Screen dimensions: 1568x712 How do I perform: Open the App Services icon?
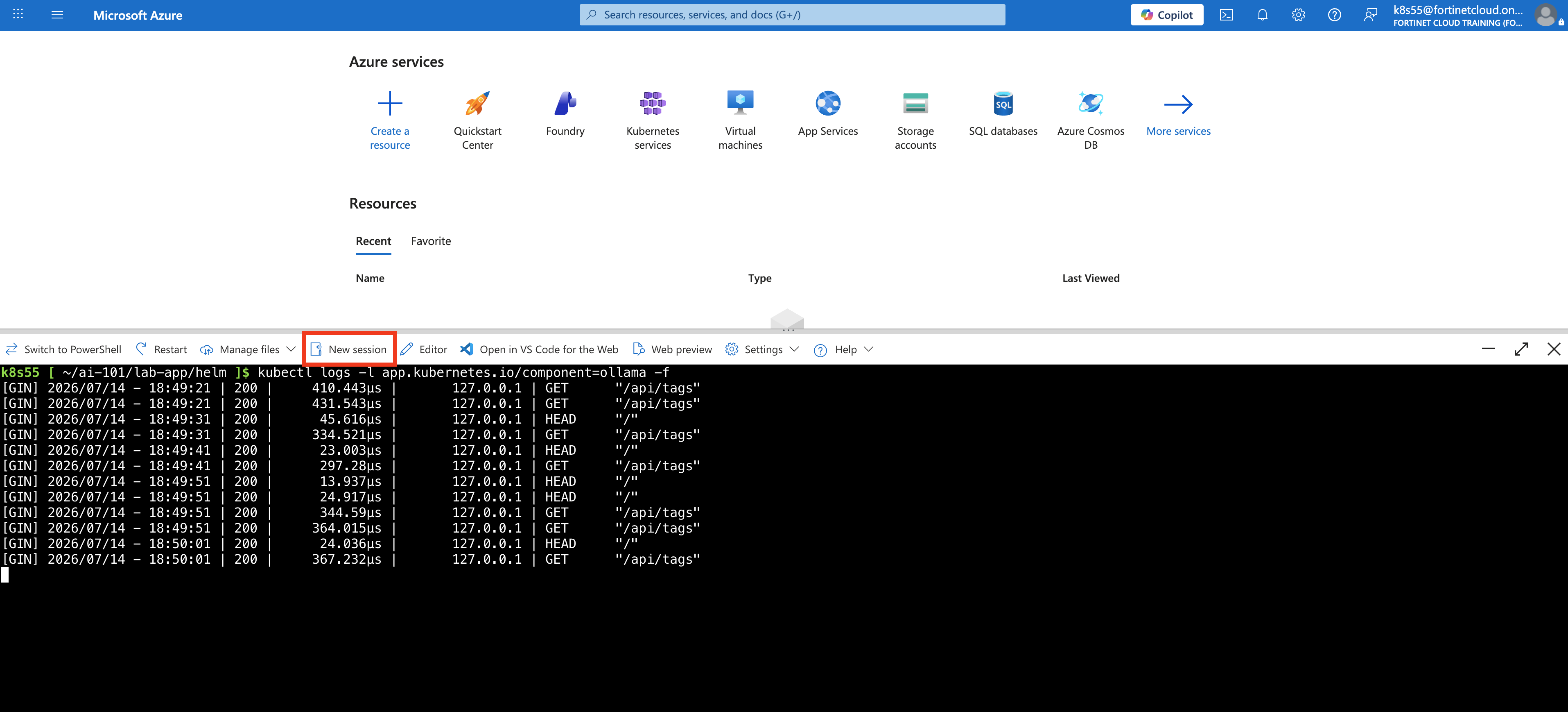click(x=828, y=104)
